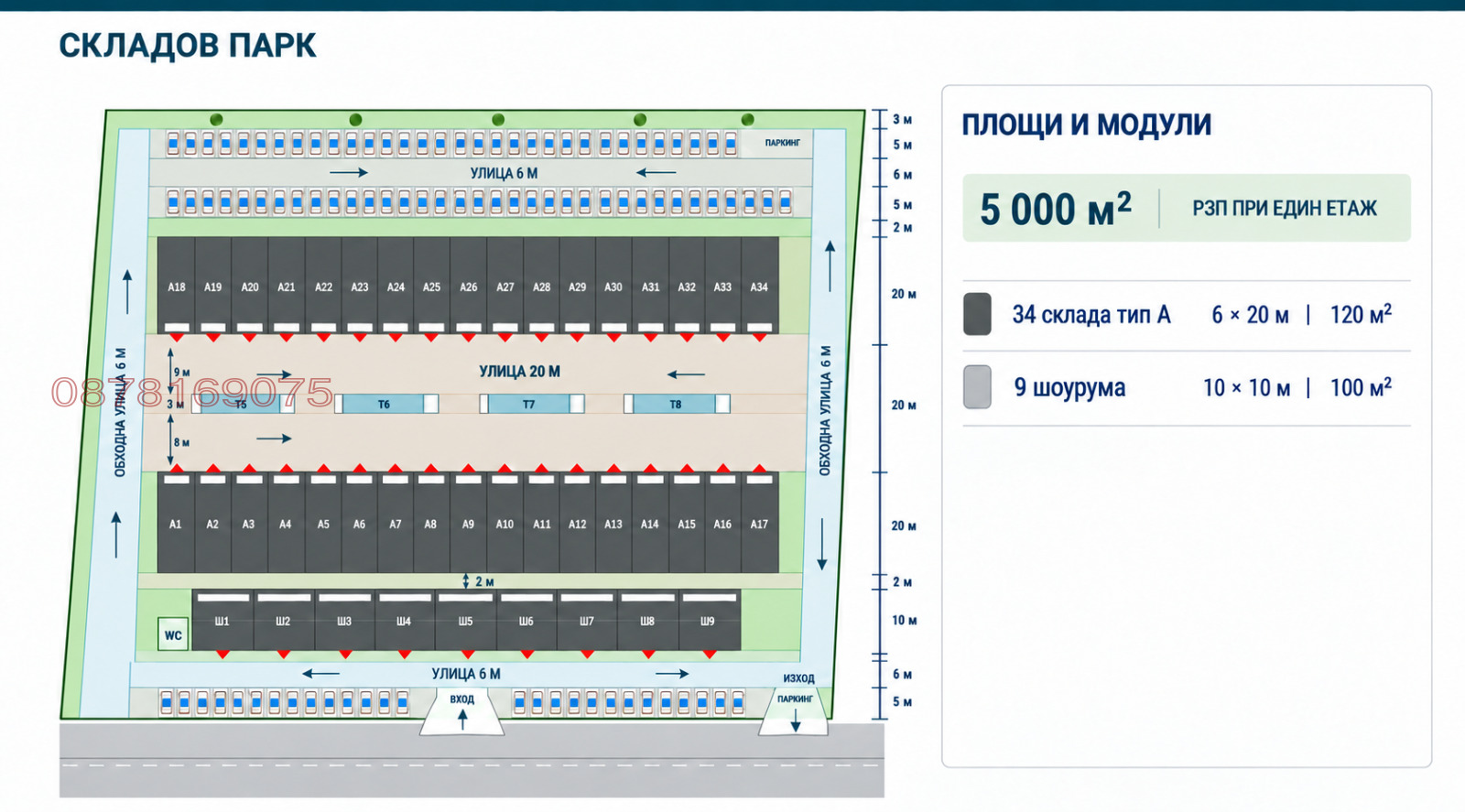Image resolution: width=1465 pixels, height=812 pixels.
Task: Click the T7 block in the central street
Action: click(x=531, y=404)
